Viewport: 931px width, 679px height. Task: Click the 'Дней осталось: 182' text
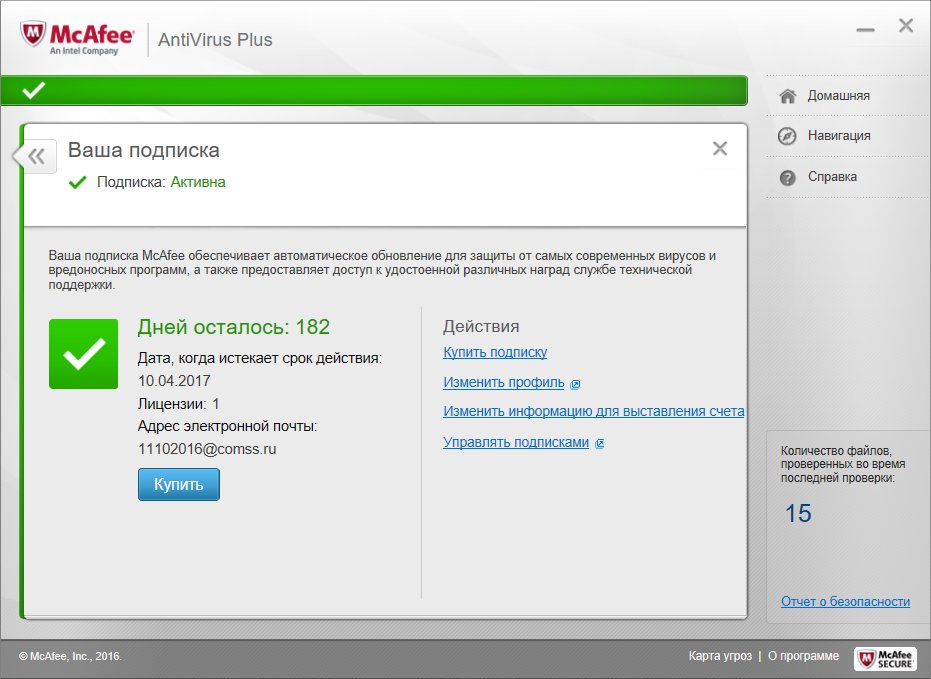[x=233, y=326]
